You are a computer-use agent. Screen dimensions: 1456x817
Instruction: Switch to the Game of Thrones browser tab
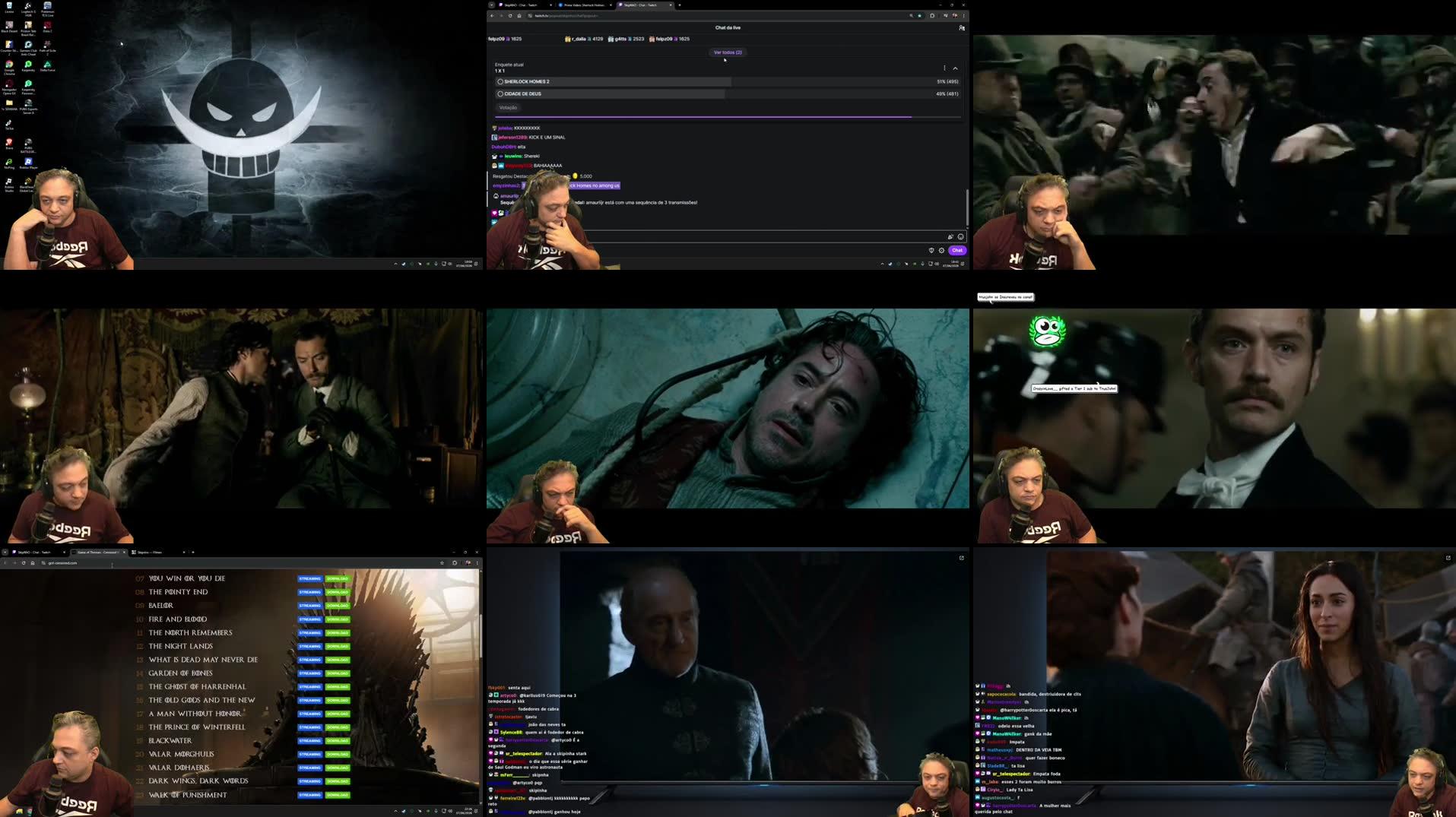point(99,553)
